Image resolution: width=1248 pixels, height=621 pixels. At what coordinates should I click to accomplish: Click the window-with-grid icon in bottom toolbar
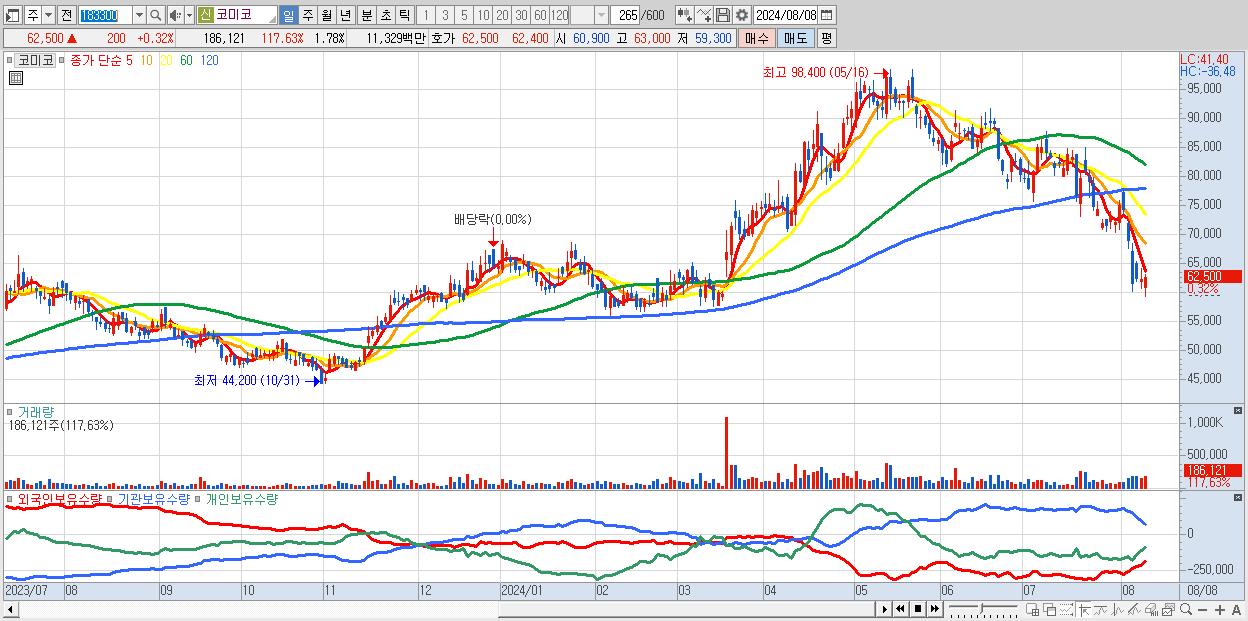1033,610
